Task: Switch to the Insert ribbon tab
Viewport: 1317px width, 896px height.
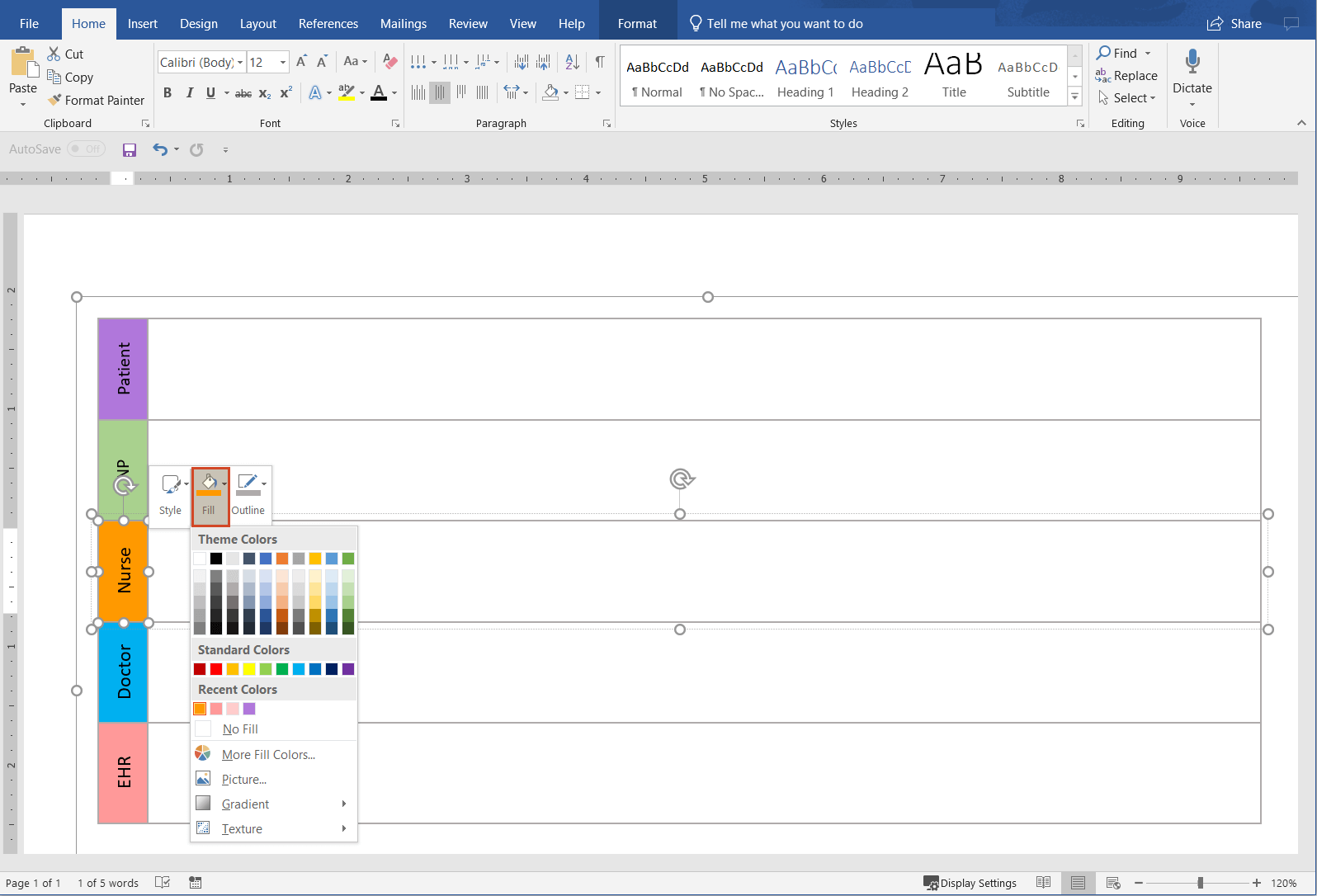Action: click(142, 24)
